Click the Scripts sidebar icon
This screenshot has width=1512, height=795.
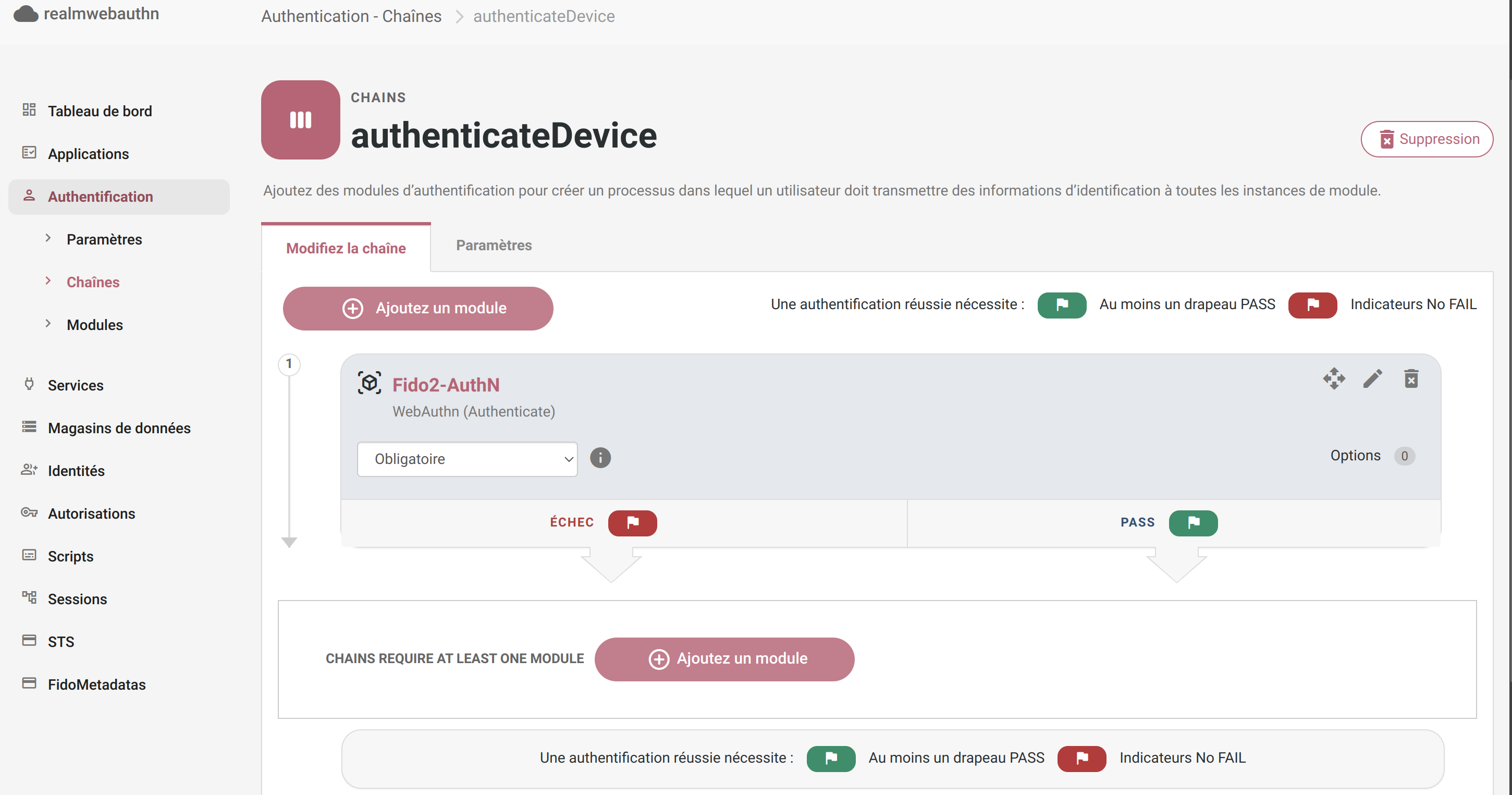pyautogui.click(x=29, y=555)
